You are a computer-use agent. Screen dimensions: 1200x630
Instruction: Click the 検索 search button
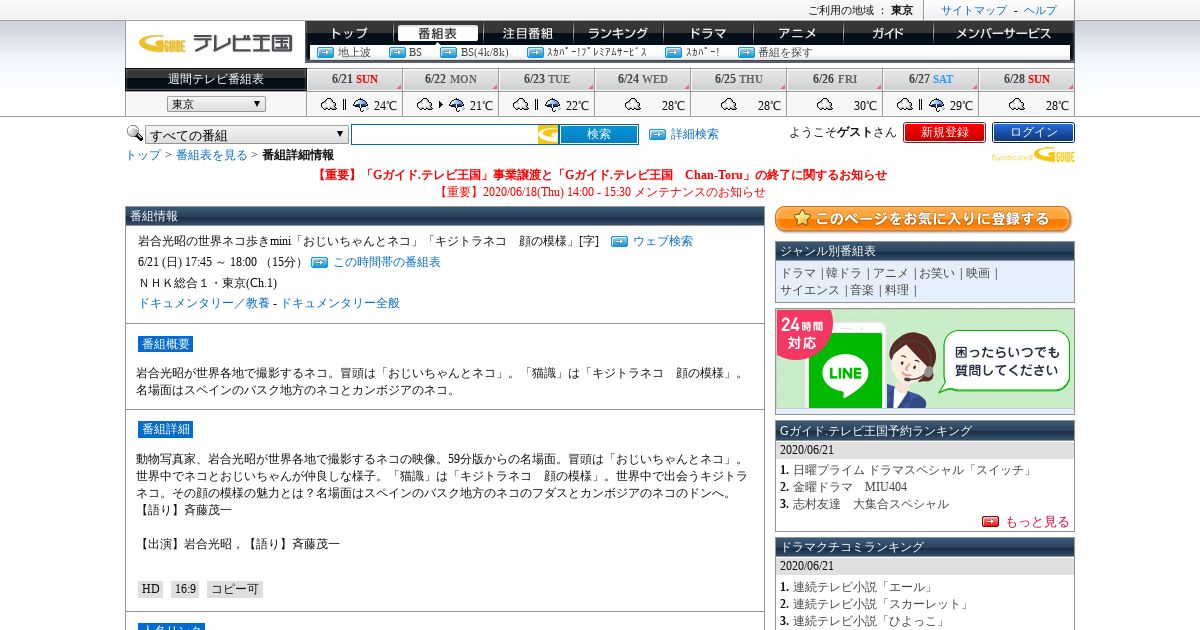599,134
